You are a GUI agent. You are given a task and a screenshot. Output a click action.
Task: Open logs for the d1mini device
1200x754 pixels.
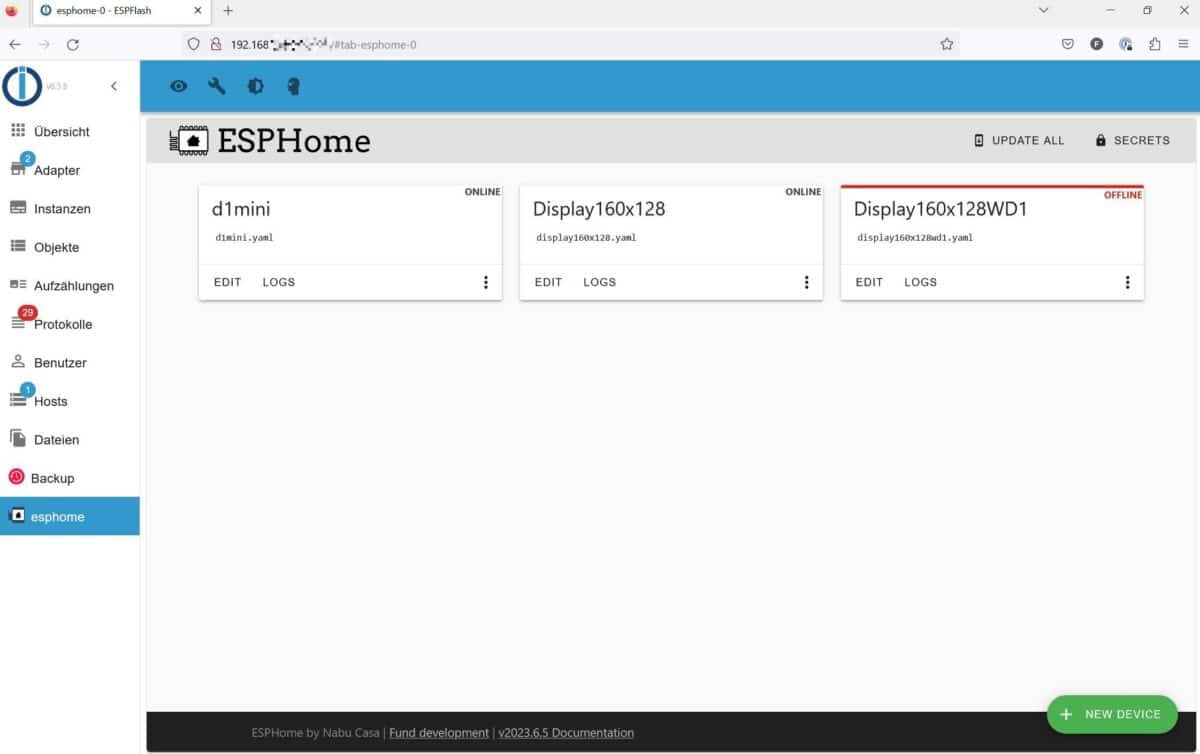(278, 282)
